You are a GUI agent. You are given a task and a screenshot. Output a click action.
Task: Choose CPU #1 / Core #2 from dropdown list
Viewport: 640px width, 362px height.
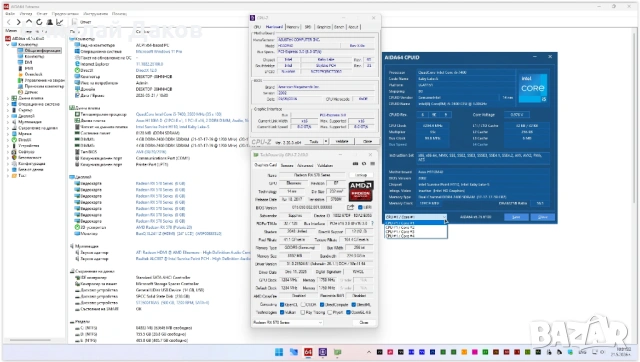(416, 227)
